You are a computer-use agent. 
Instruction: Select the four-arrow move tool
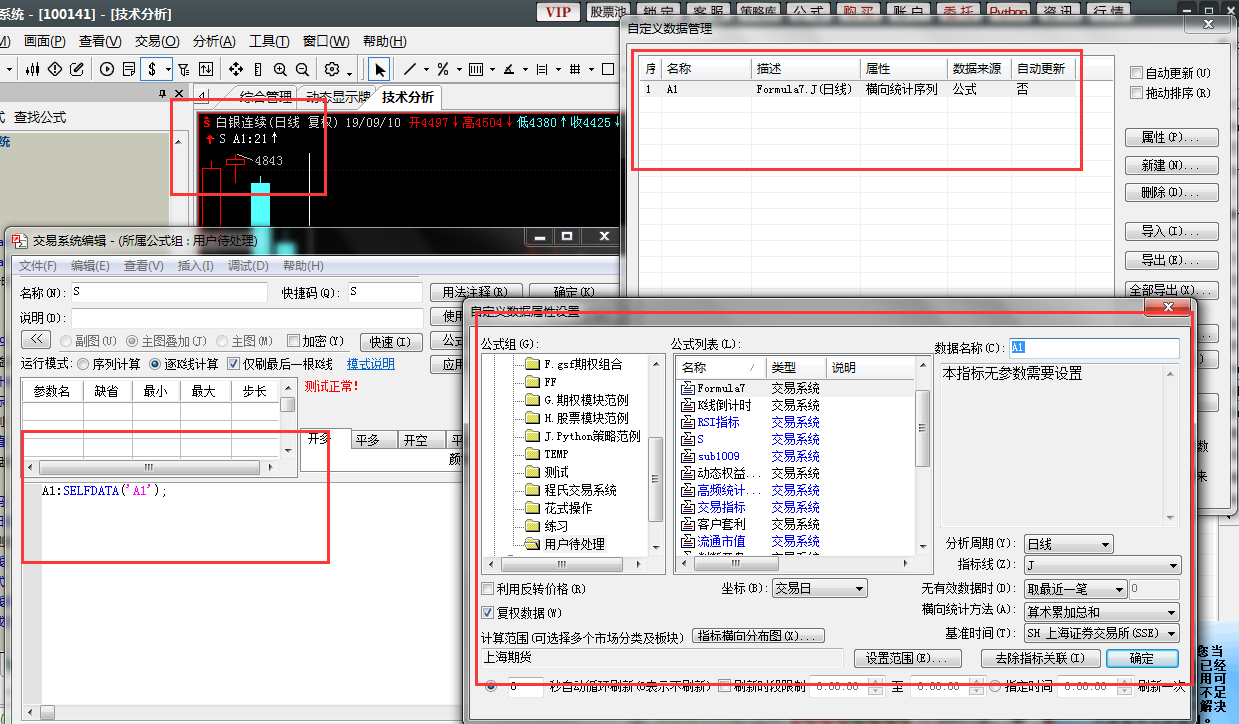tap(236, 69)
